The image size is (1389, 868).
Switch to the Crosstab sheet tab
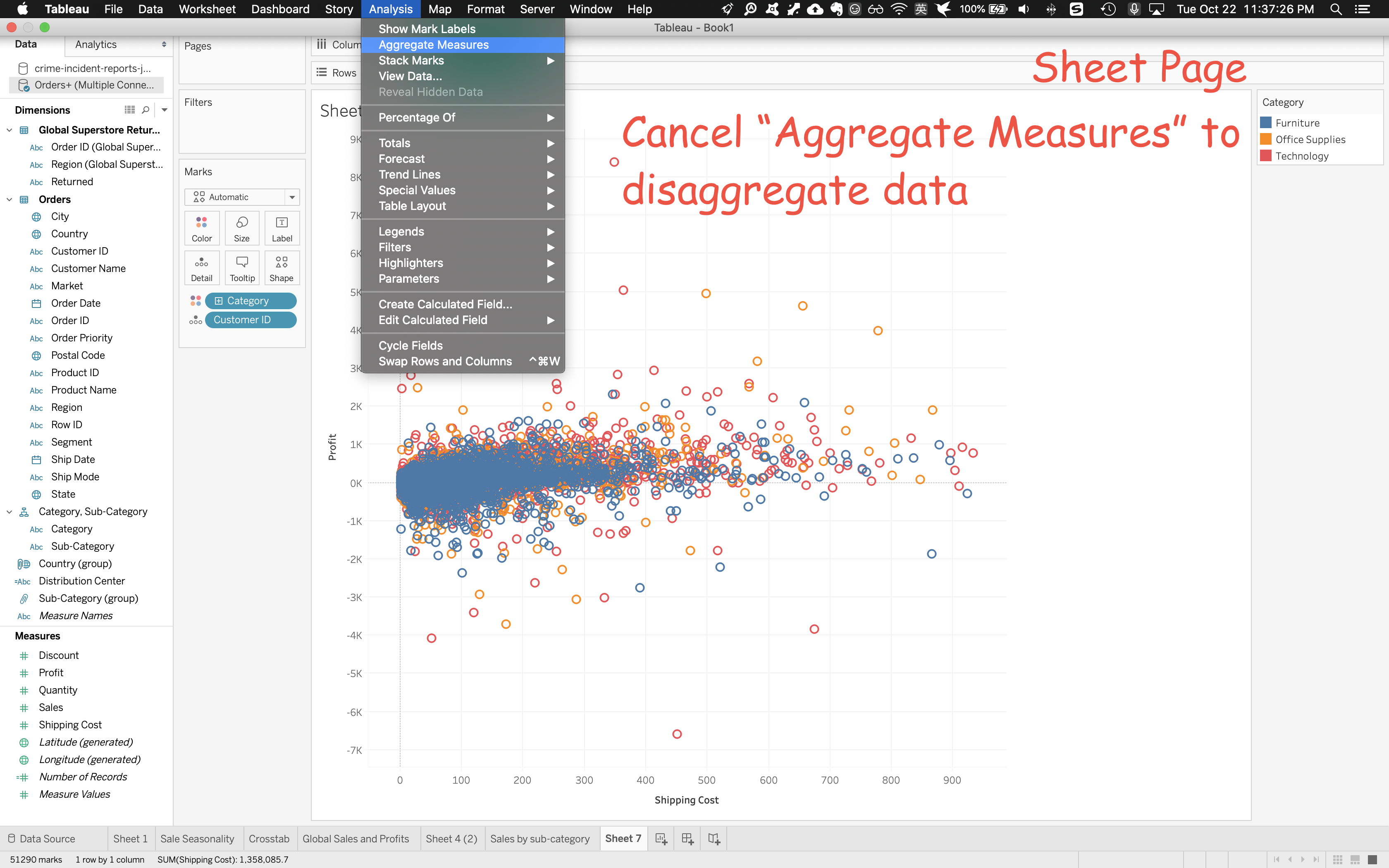coord(269,839)
